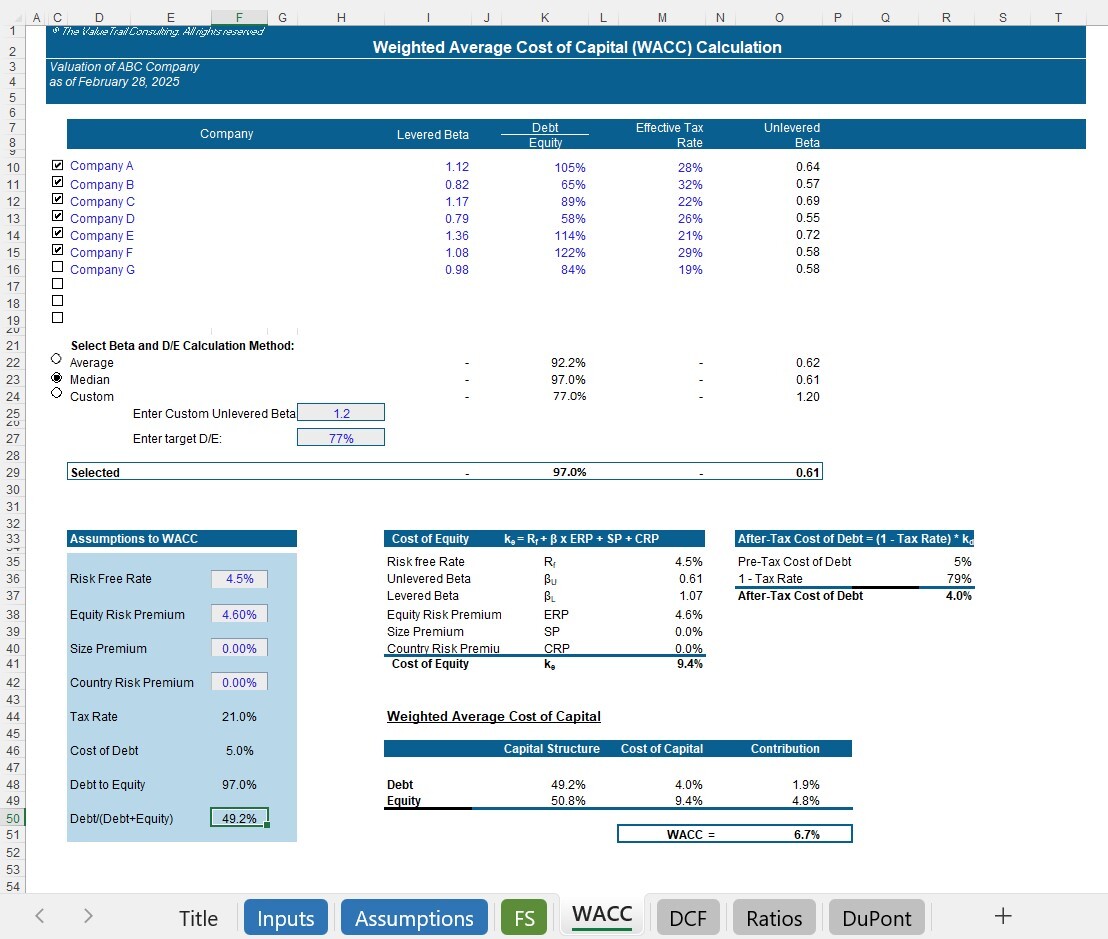The image size is (1108, 939).
Task: Select the Risk Free Rate input cell
Action: [239, 578]
